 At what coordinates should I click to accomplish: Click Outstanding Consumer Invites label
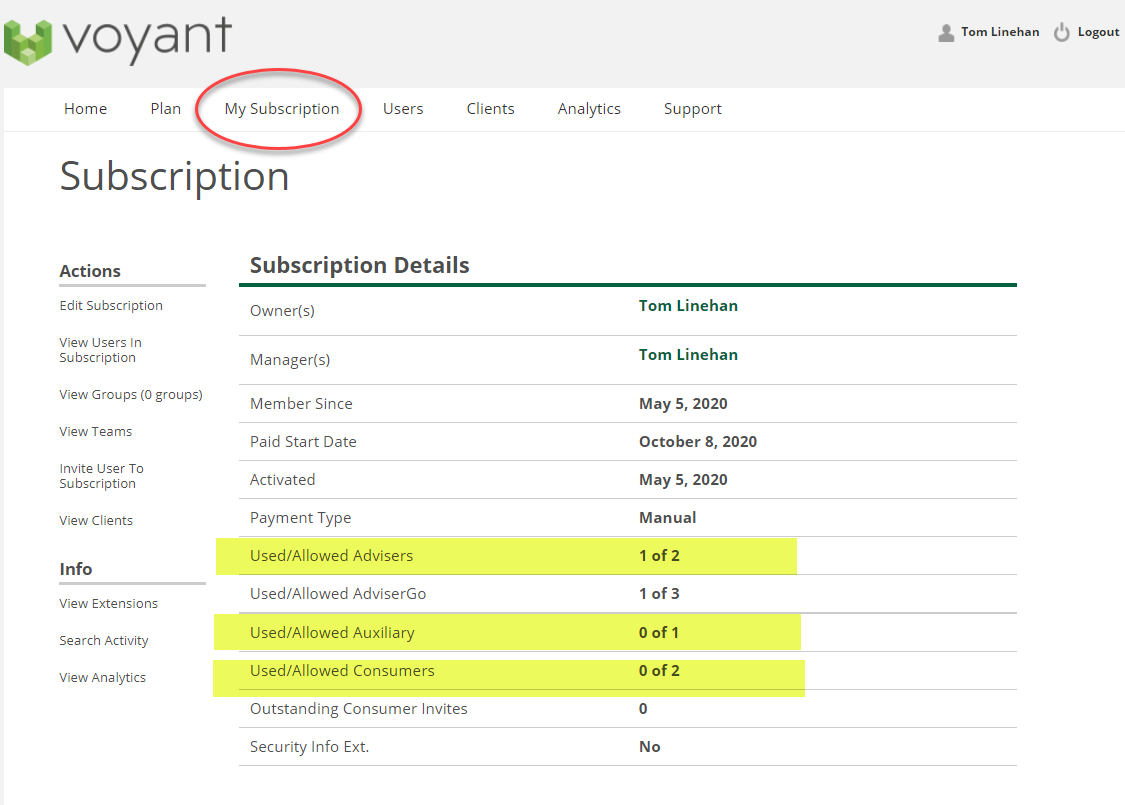pos(359,709)
